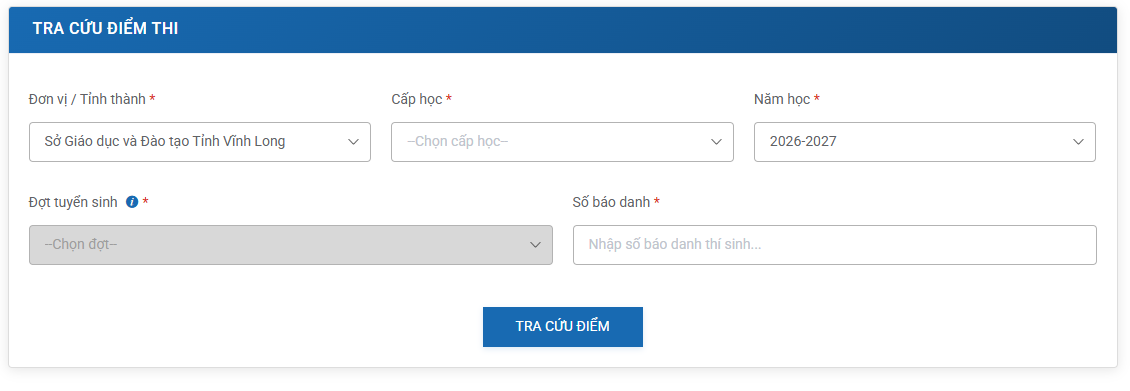Click the red asterisk beside Cấp học
The width and height of the screenshot is (1130, 391).
(449, 99)
